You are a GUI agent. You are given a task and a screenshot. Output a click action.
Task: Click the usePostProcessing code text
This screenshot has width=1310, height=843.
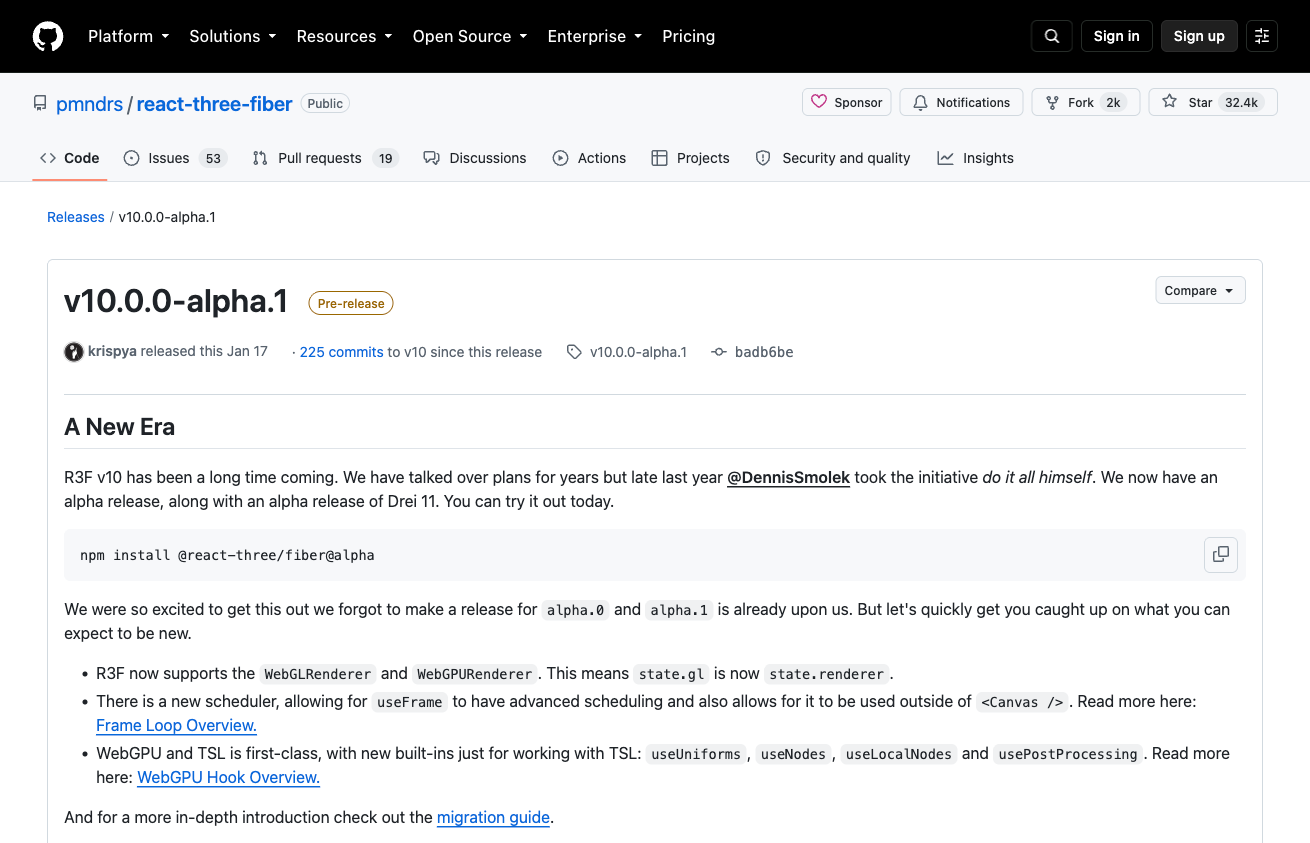[1068, 754]
